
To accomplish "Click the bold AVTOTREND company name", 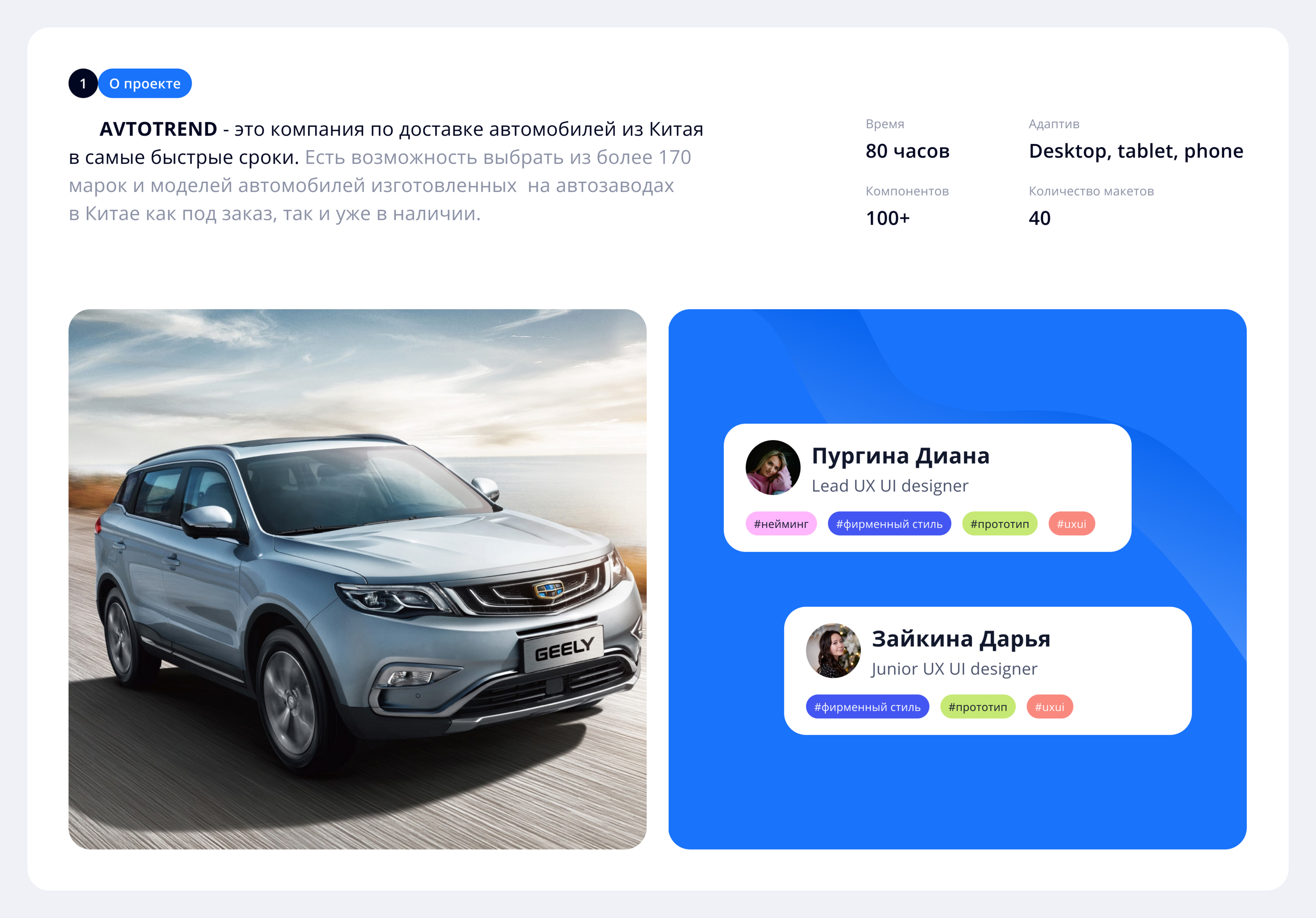I will tap(158, 129).
